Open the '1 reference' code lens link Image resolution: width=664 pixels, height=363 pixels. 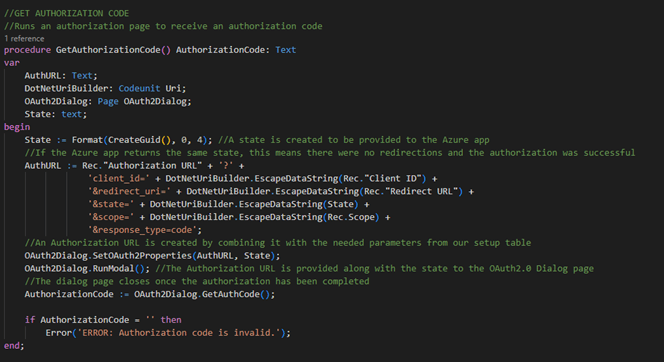tap(24, 39)
